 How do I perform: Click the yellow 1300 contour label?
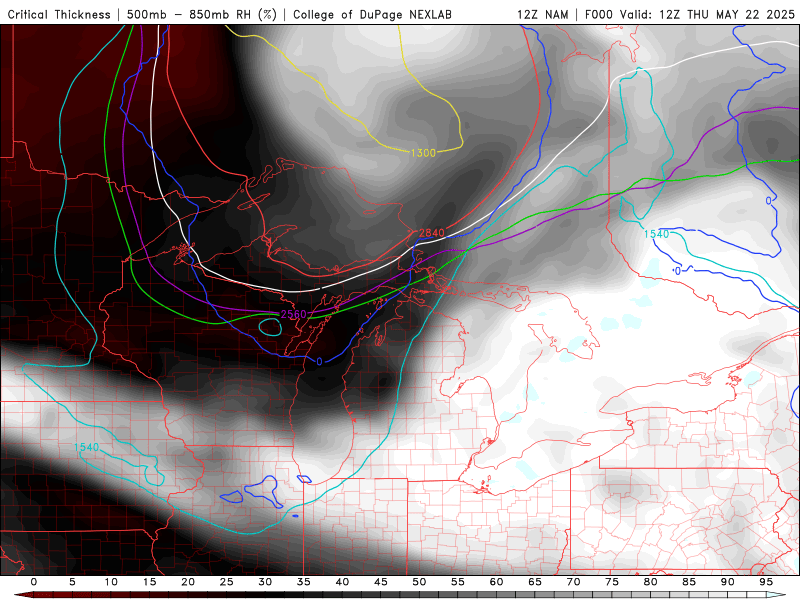(x=423, y=153)
